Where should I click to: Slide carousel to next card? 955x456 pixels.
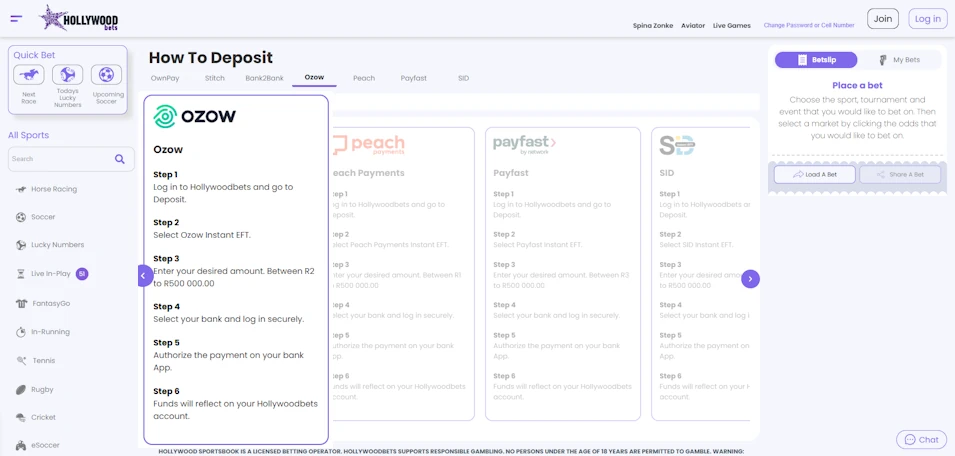click(x=750, y=279)
